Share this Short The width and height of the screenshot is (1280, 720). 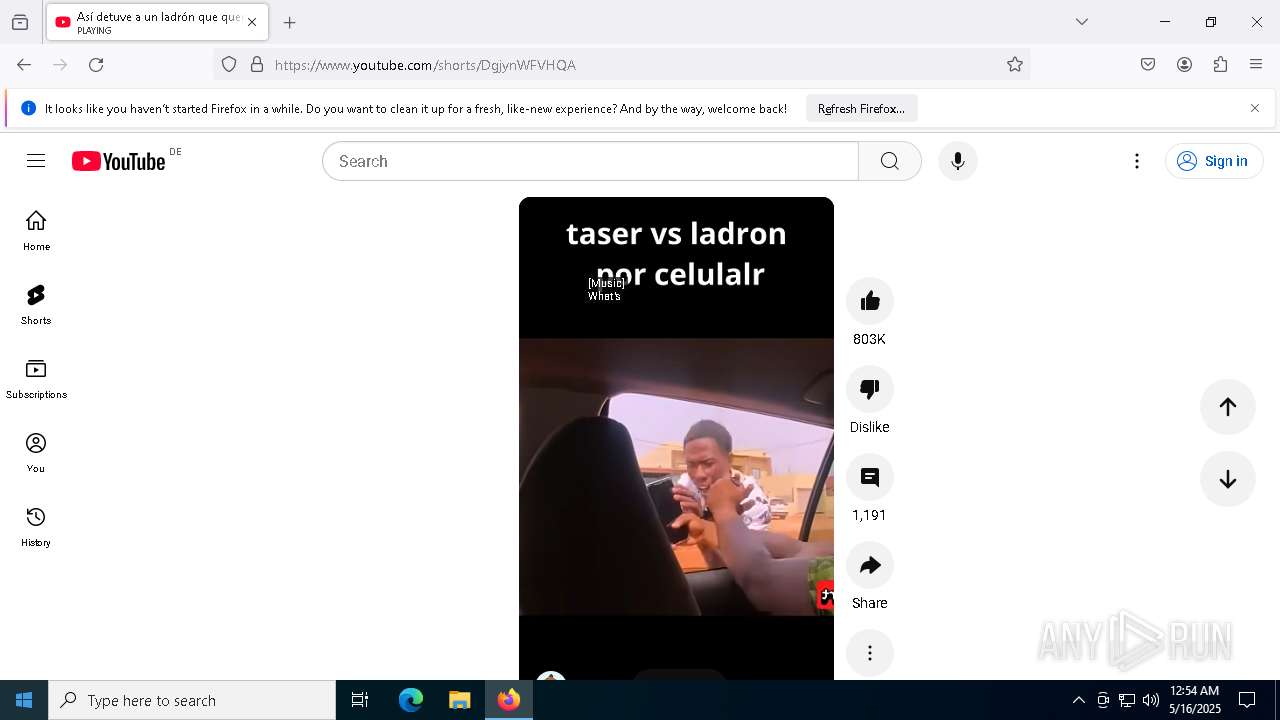pyautogui.click(x=870, y=565)
